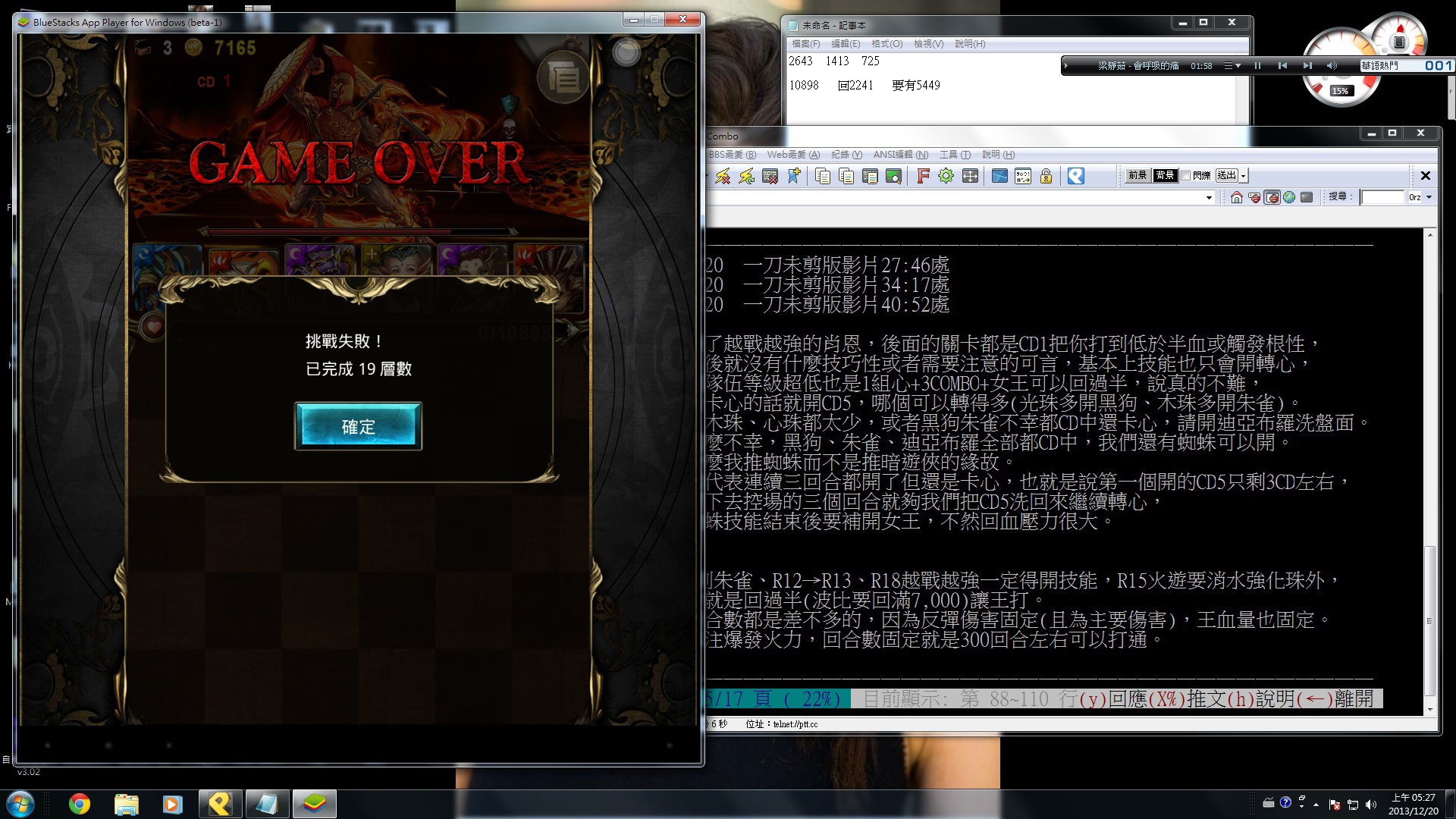The width and height of the screenshot is (1456, 819).
Task: Click the paste icon in PCMan toolbar
Action: coord(870,176)
